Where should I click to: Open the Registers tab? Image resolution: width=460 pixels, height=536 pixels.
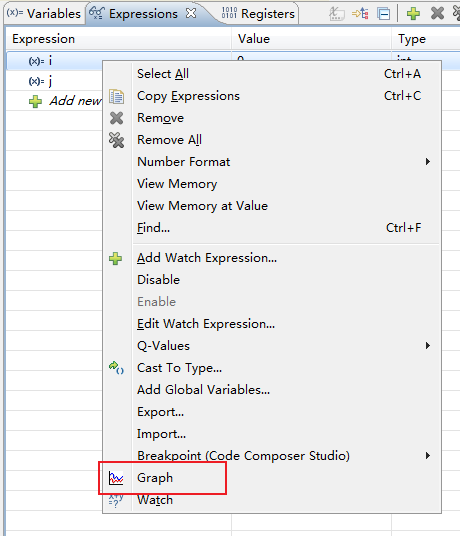(258, 14)
